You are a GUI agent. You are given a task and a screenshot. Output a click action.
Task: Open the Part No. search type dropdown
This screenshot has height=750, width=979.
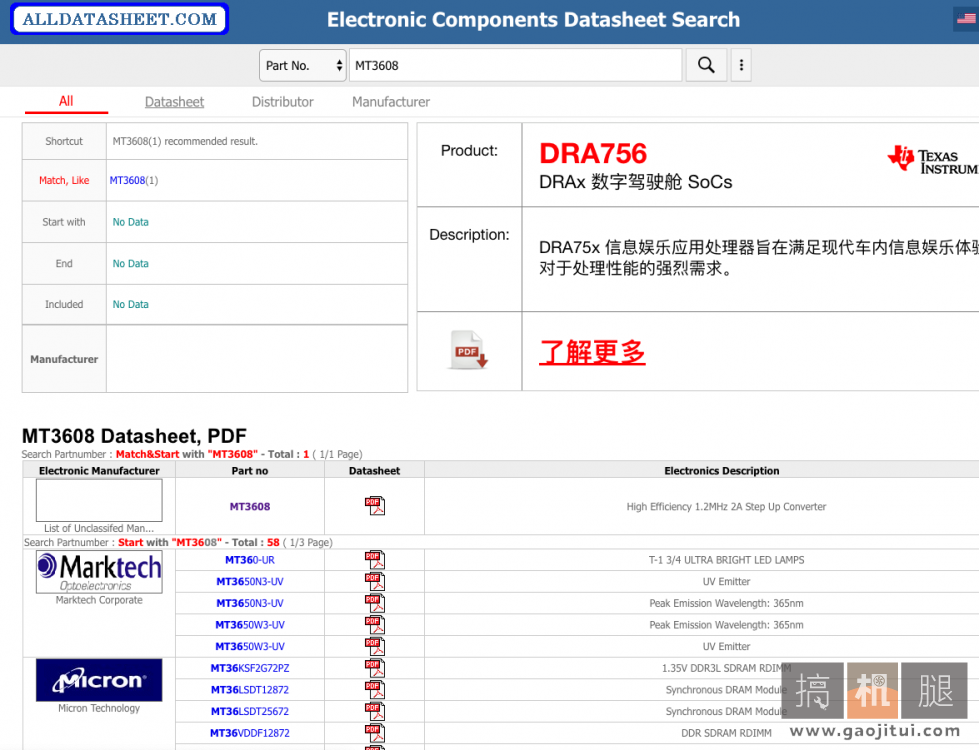(x=303, y=65)
